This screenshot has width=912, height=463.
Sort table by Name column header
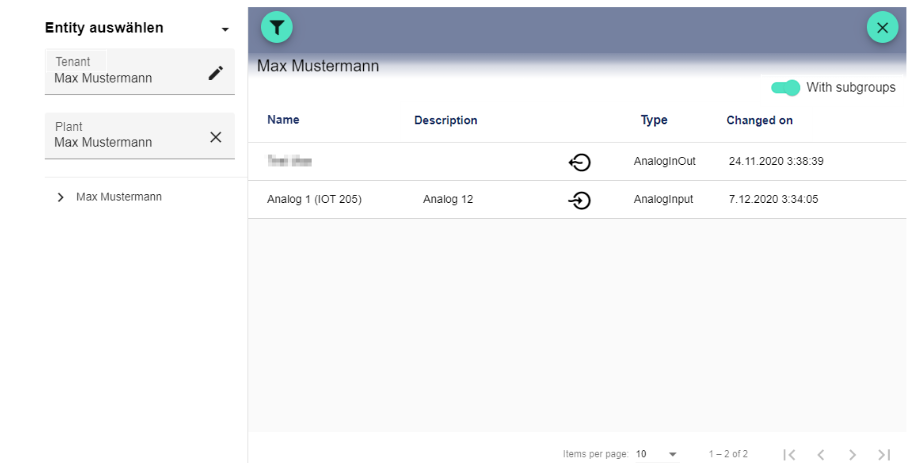coord(283,120)
